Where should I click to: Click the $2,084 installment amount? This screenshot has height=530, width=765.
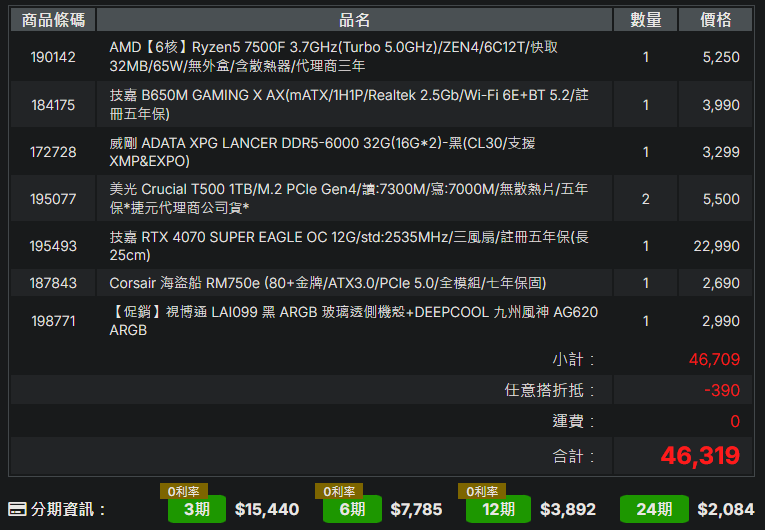pyautogui.click(x=726, y=510)
